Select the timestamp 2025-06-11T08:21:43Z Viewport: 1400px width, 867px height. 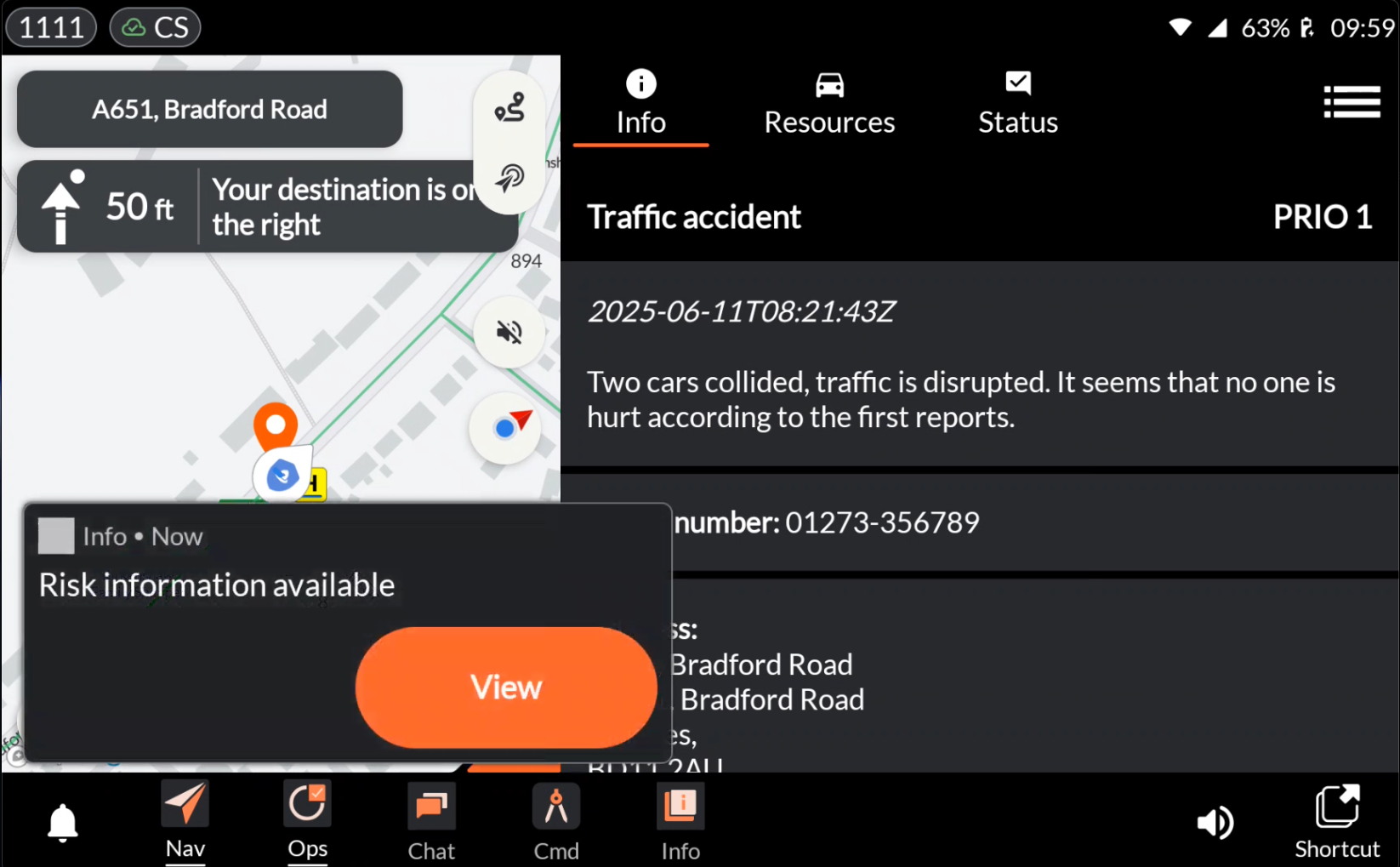(741, 311)
